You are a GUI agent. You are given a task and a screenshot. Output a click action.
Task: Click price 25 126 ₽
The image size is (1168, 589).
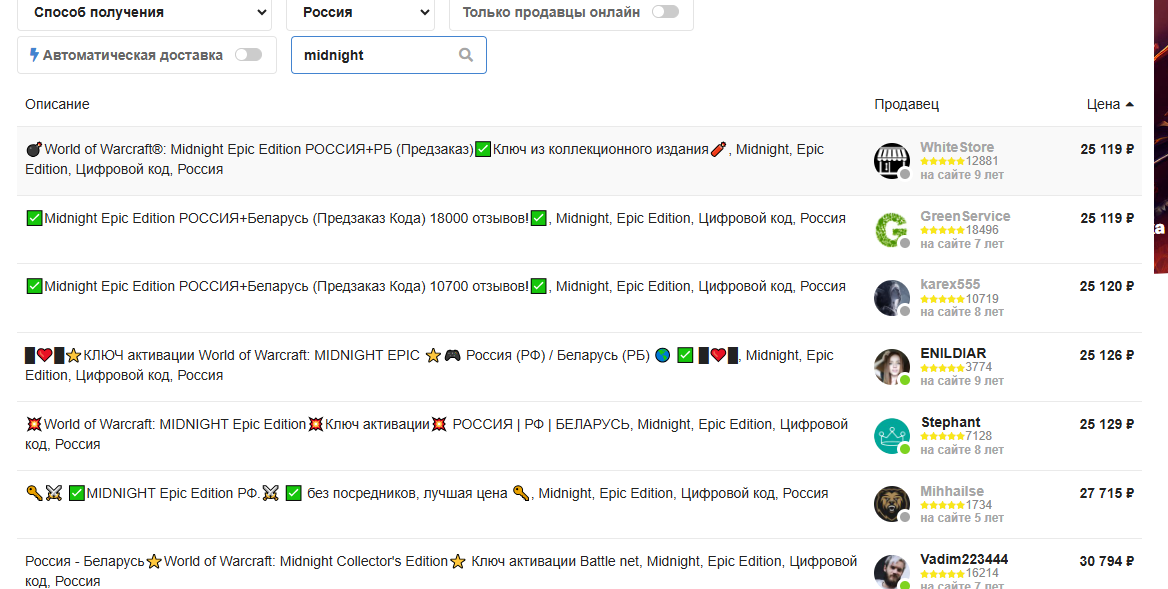pyautogui.click(x=1107, y=355)
